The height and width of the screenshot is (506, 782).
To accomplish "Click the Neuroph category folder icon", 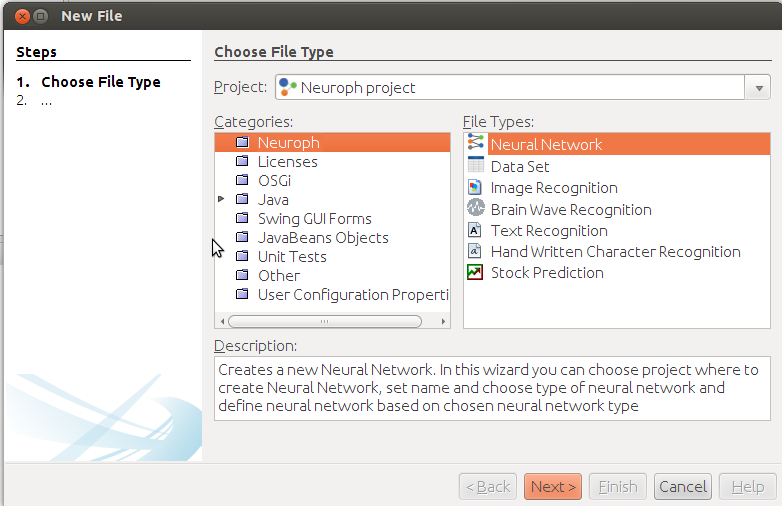I will [x=242, y=143].
